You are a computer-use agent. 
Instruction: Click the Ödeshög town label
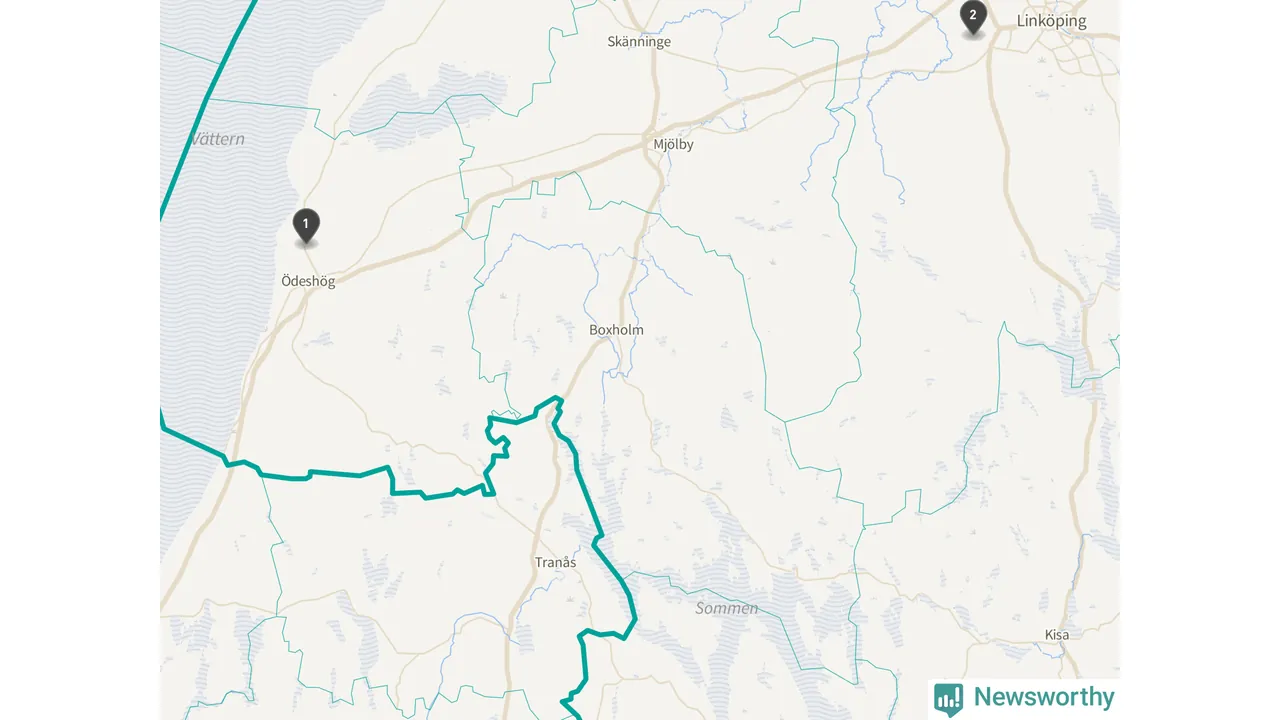[308, 281]
